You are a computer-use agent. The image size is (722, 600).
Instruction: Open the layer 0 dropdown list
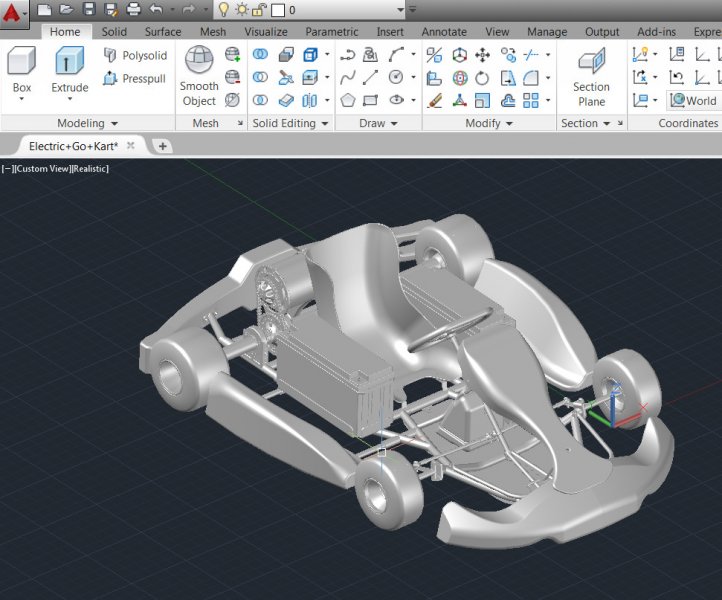400,10
